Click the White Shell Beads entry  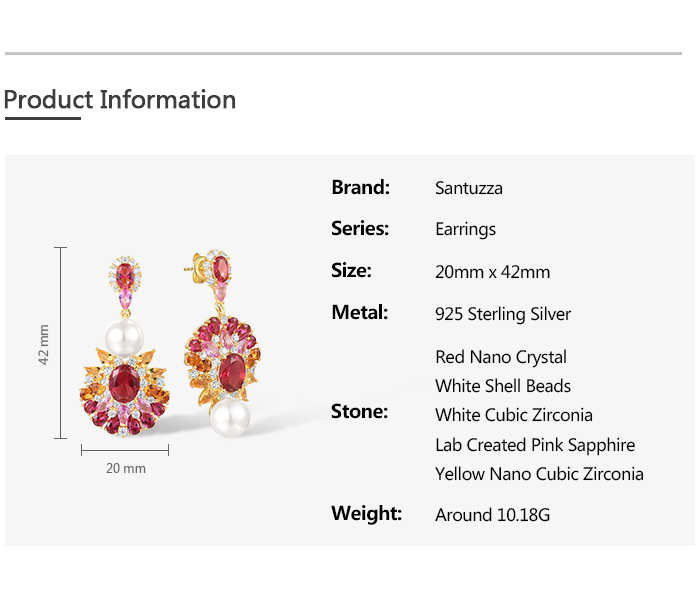coord(503,386)
